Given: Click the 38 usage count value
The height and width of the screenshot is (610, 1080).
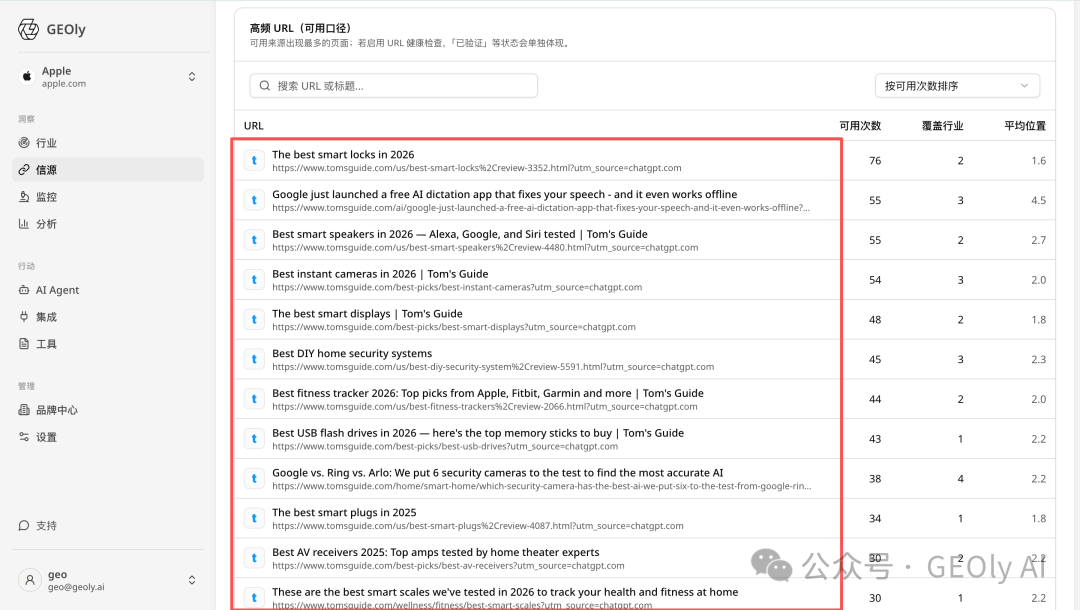Looking at the screenshot, I should [875, 479].
